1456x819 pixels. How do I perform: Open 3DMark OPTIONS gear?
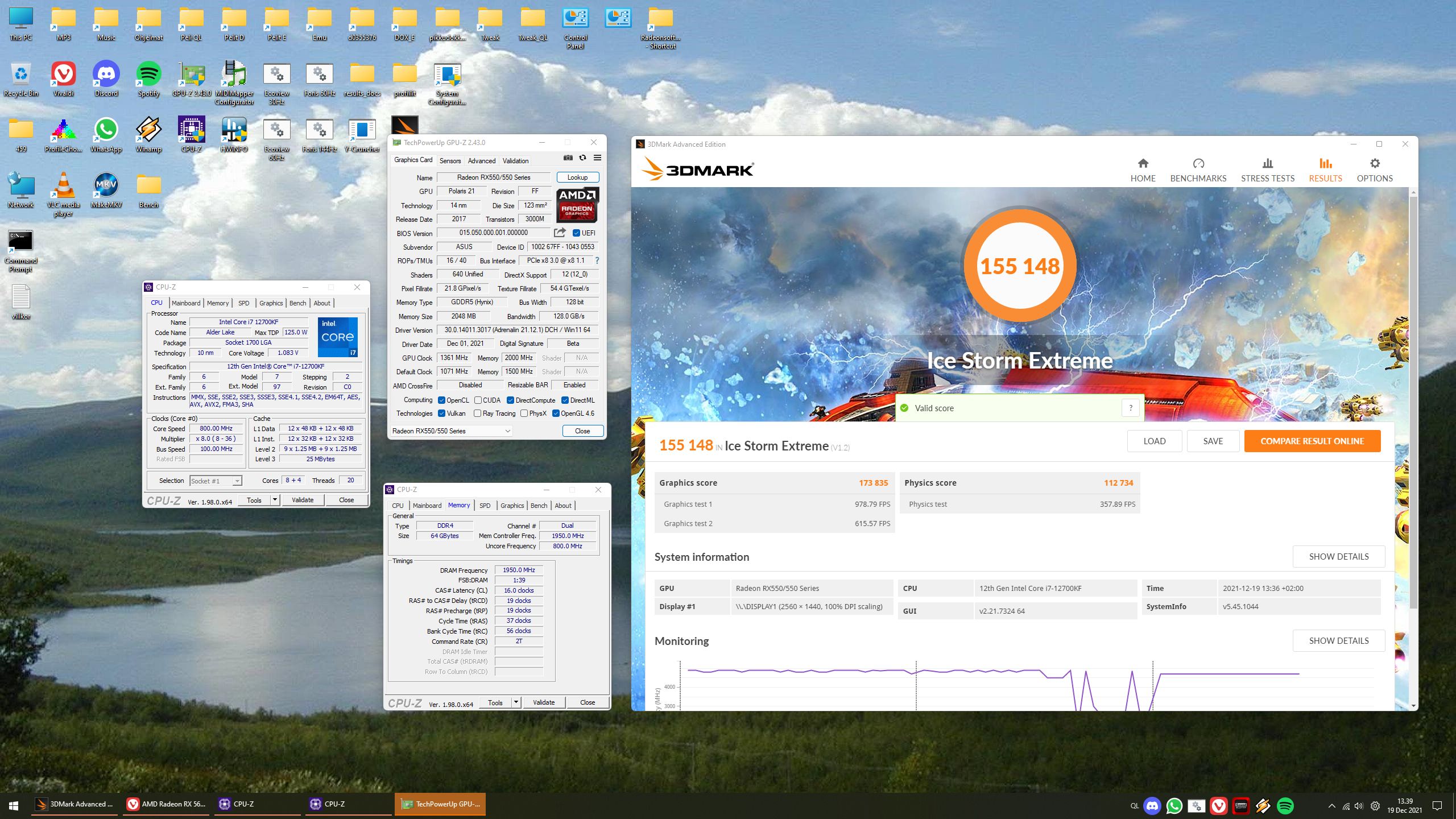[1375, 171]
